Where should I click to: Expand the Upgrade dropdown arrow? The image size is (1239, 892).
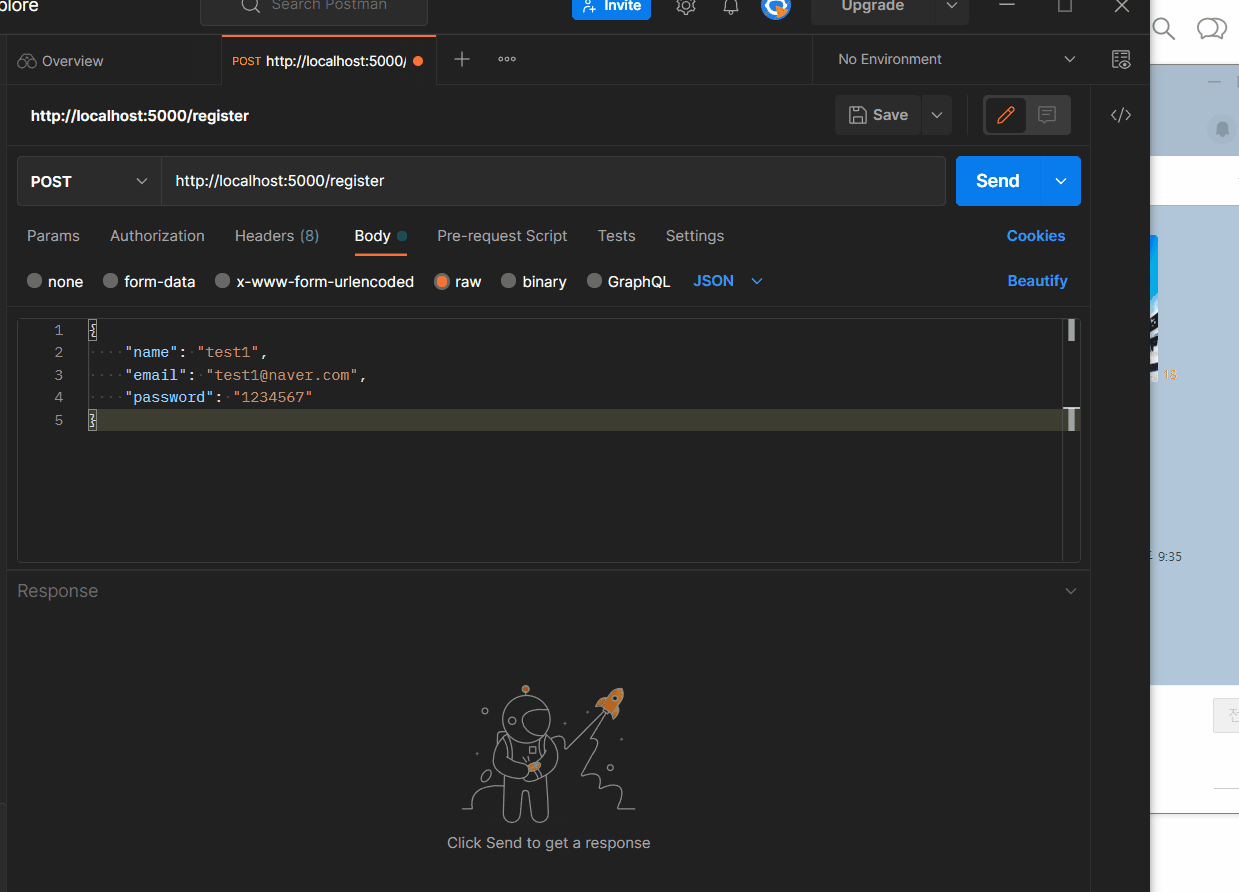click(x=950, y=7)
